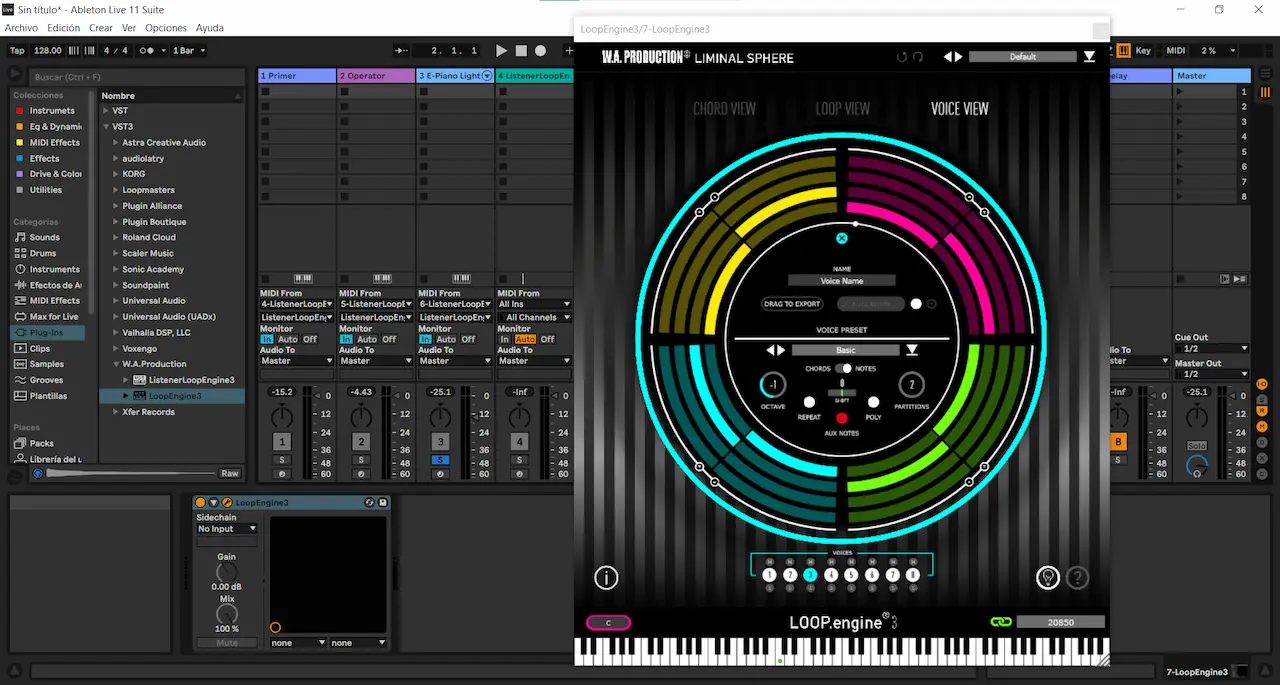
Task: Set track 4 Monitor to Off
Action: click(547, 339)
